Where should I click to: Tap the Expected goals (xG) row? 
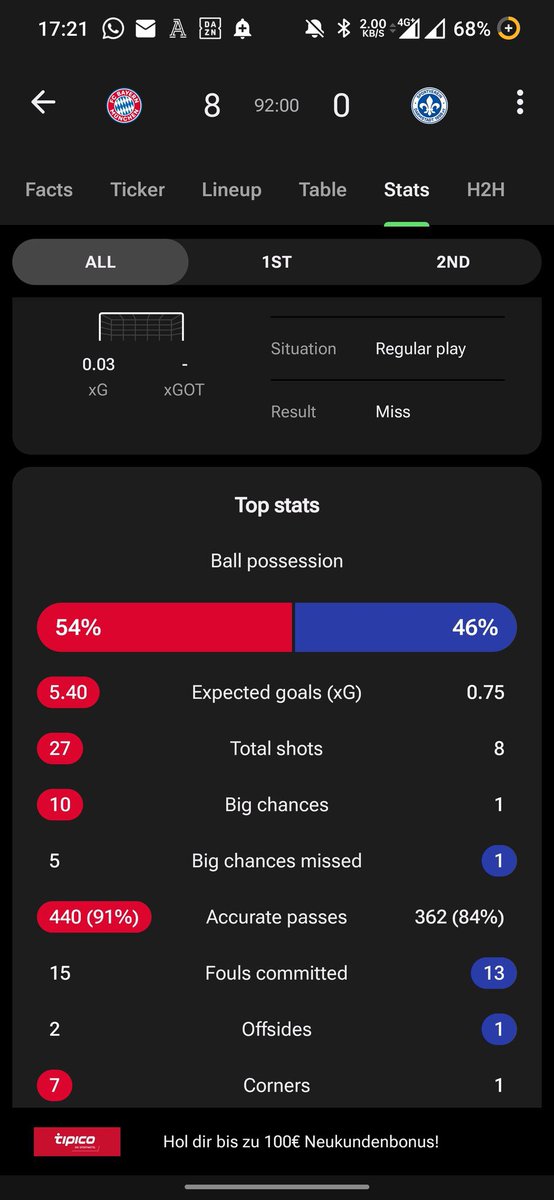coord(277,692)
